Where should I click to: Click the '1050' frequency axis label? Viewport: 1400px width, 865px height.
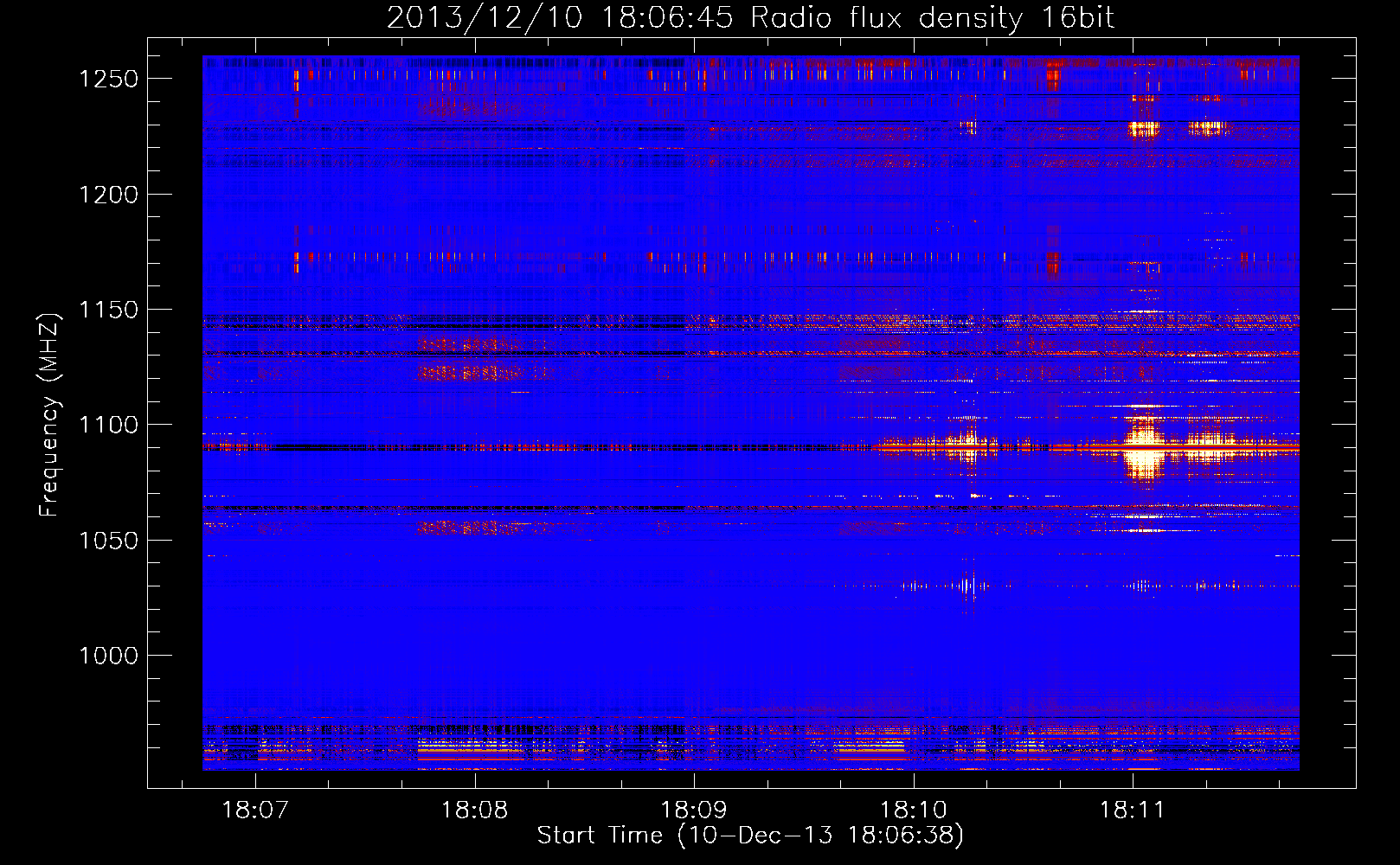click(108, 541)
